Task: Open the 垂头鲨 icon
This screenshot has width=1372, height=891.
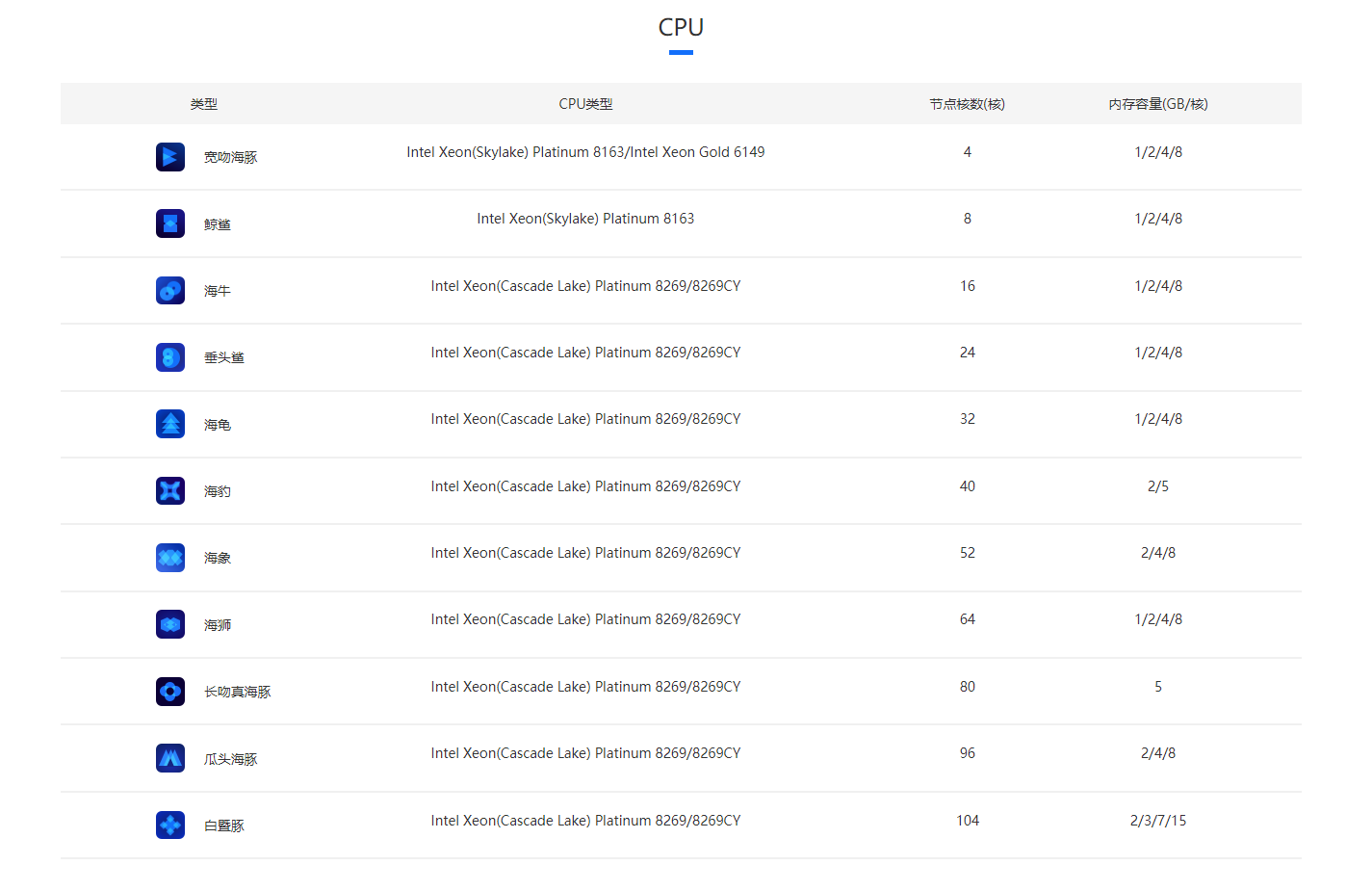Action: 170,357
